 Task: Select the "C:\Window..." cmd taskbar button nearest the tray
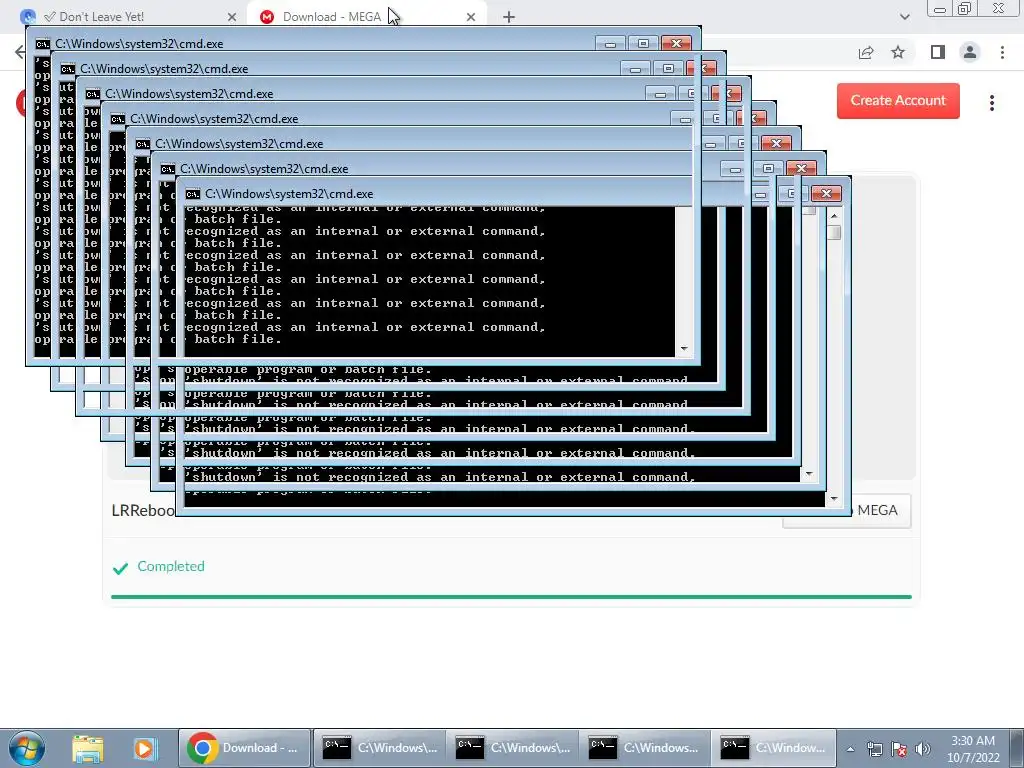(773, 748)
